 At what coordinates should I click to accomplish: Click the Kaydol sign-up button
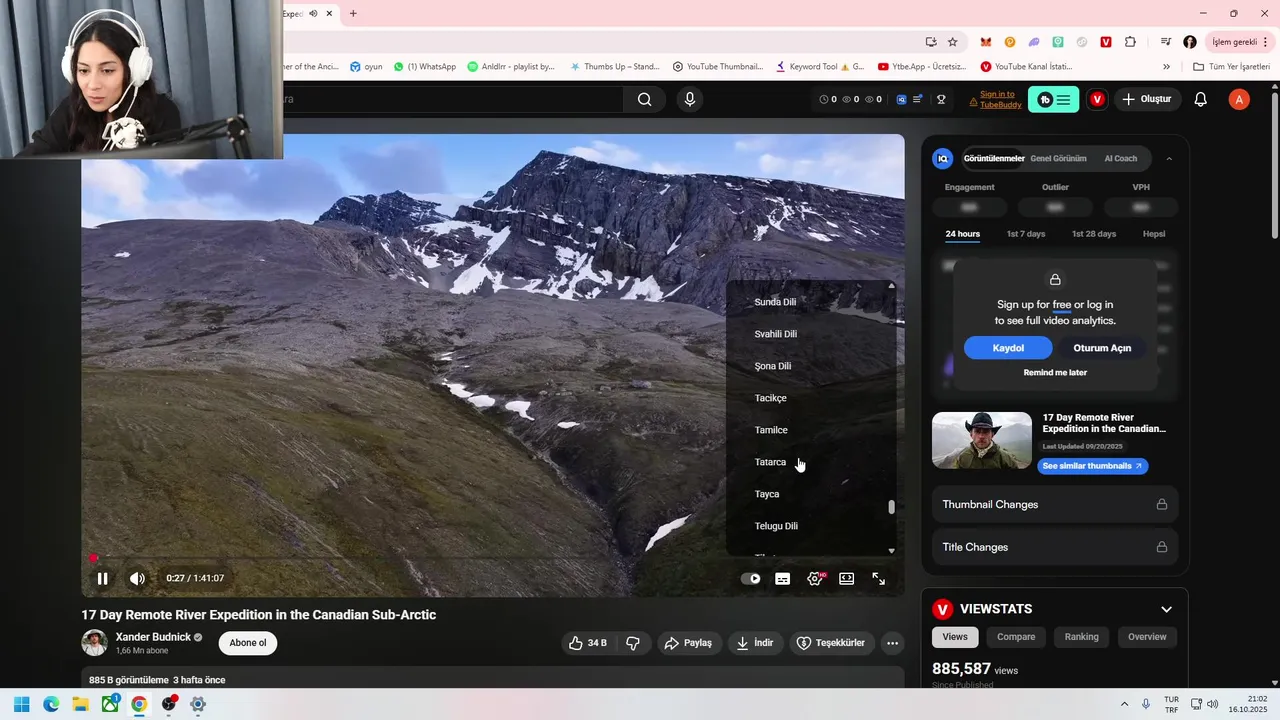pos(1008,348)
